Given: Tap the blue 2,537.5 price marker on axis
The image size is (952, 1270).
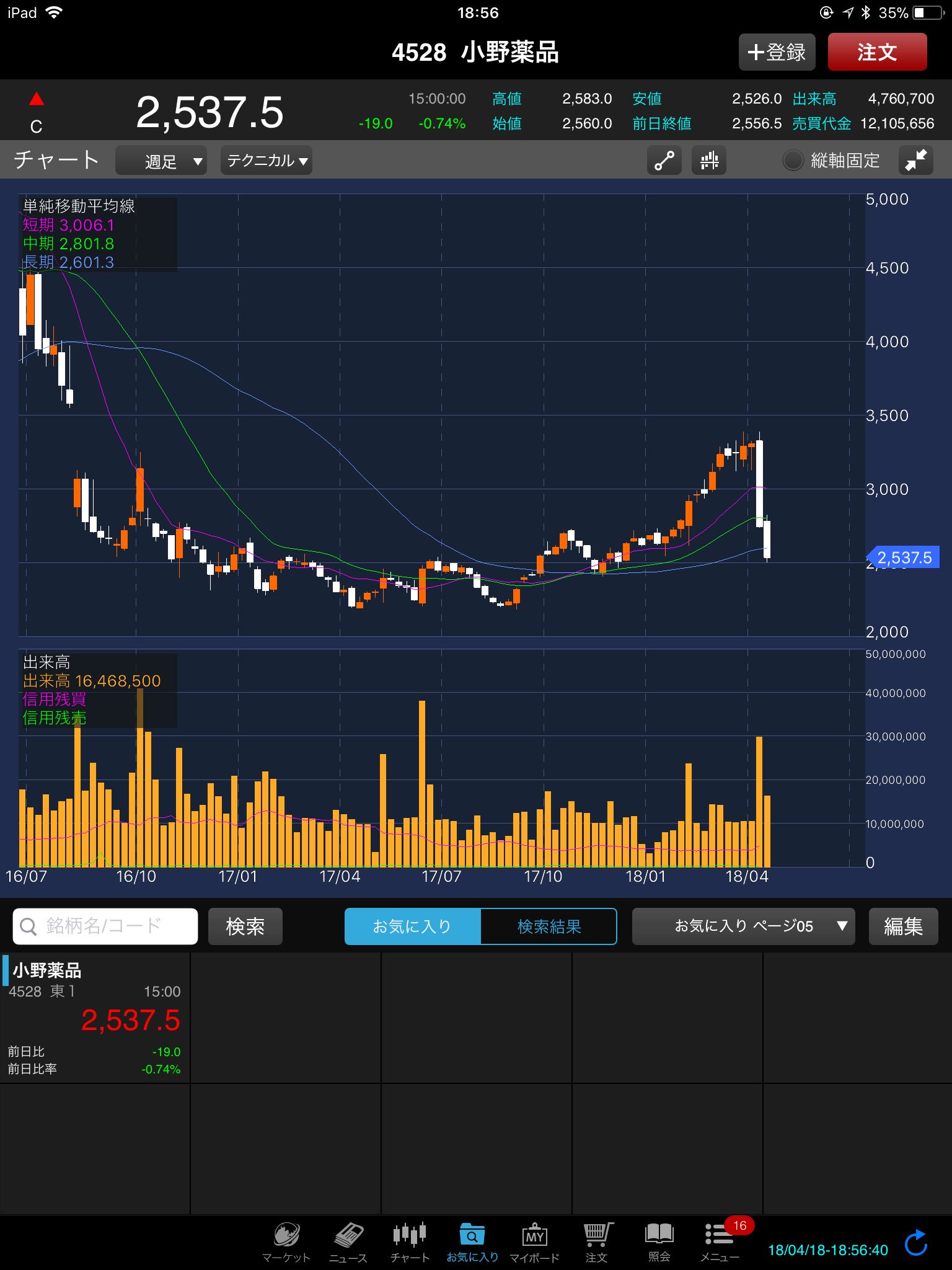Looking at the screenshot, I should pos(904,557).
